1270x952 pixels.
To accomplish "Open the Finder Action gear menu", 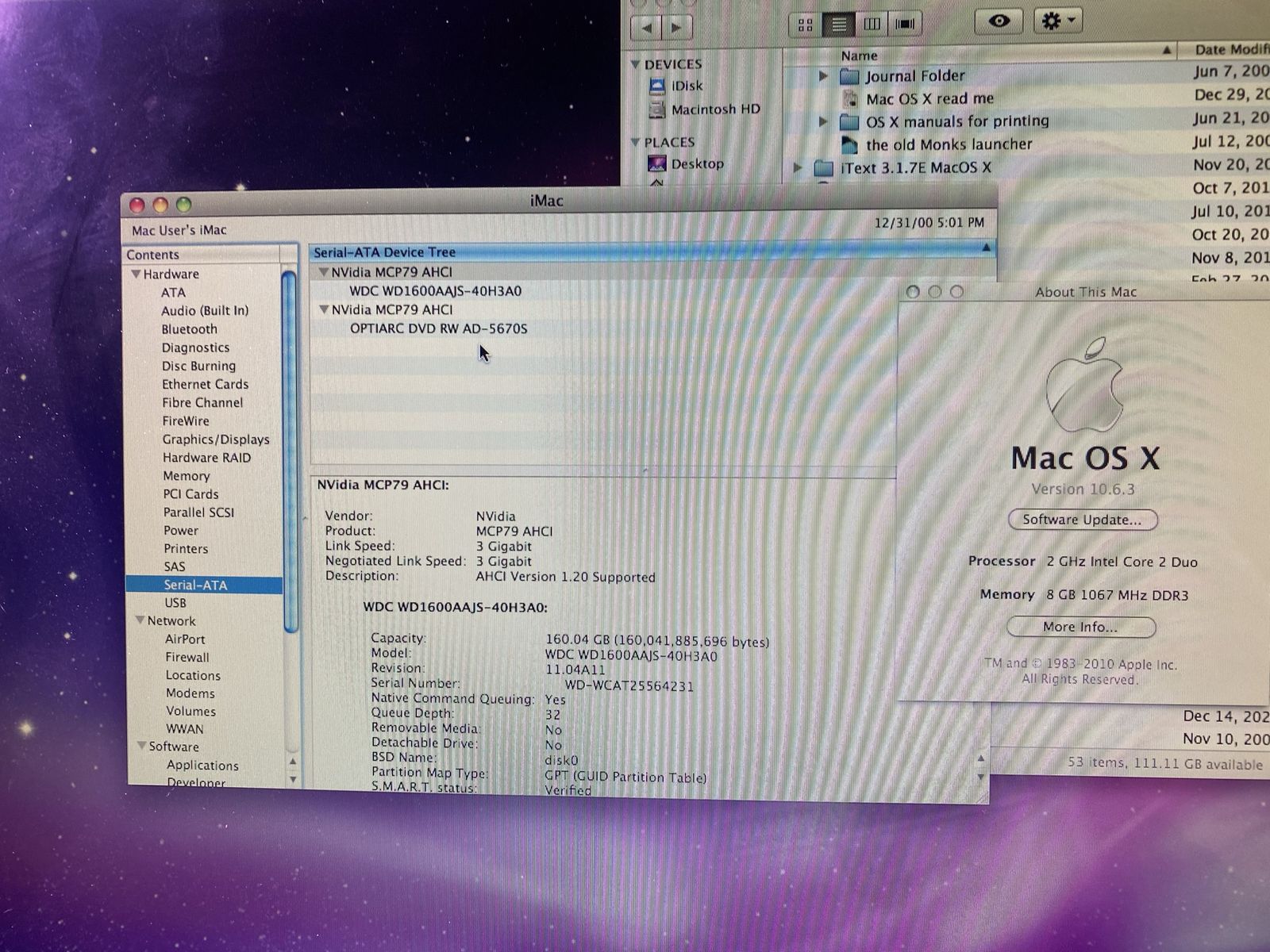I will pyautogui.click(x=1059, y=21).
